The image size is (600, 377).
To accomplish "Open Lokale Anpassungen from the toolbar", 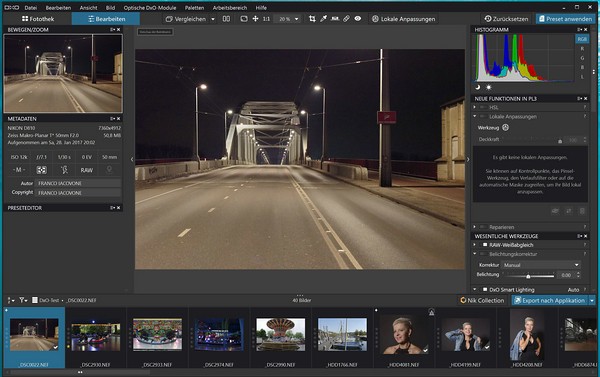I will coord(403,19).
